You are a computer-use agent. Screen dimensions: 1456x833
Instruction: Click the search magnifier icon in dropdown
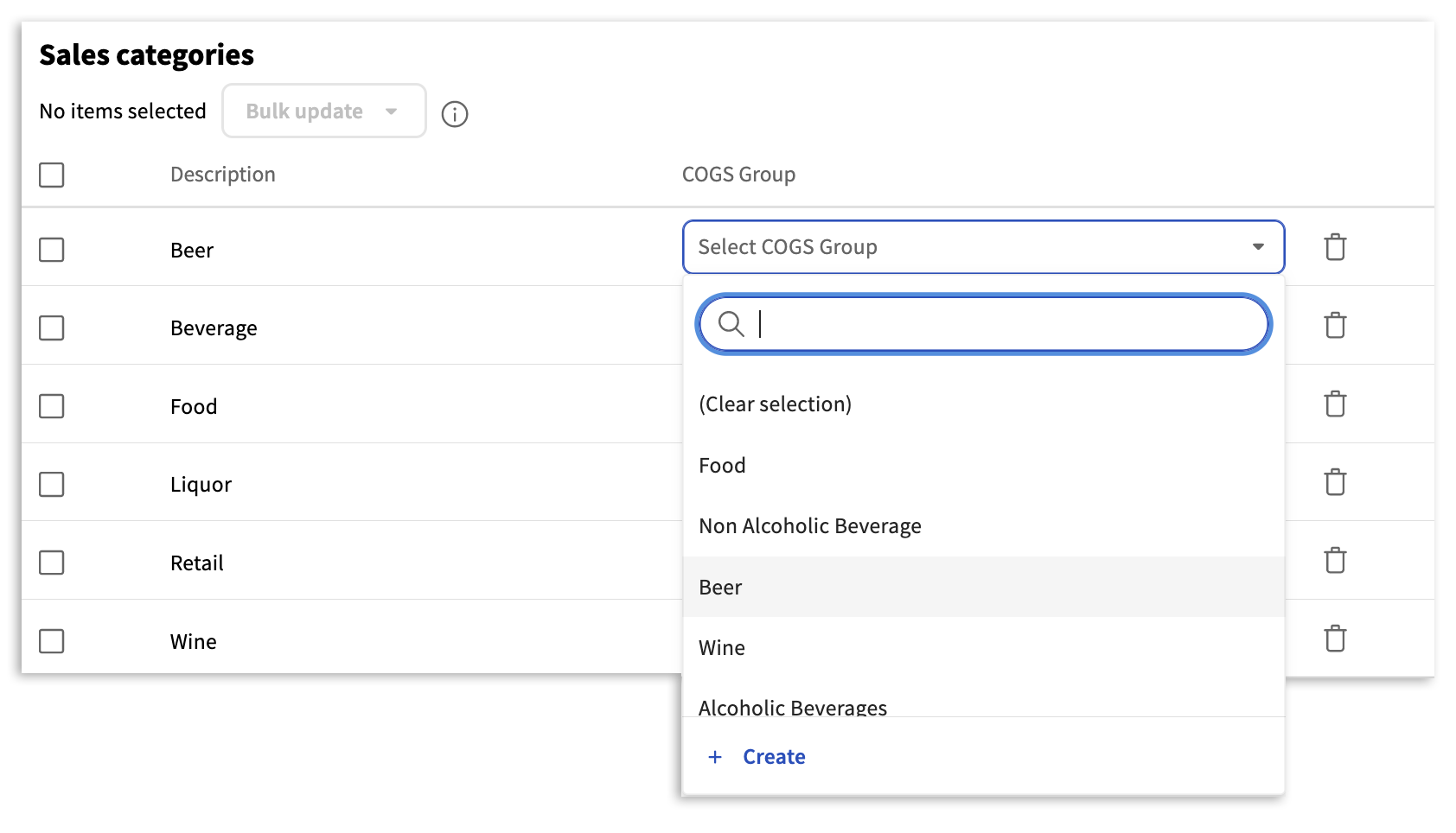[731, 324]
